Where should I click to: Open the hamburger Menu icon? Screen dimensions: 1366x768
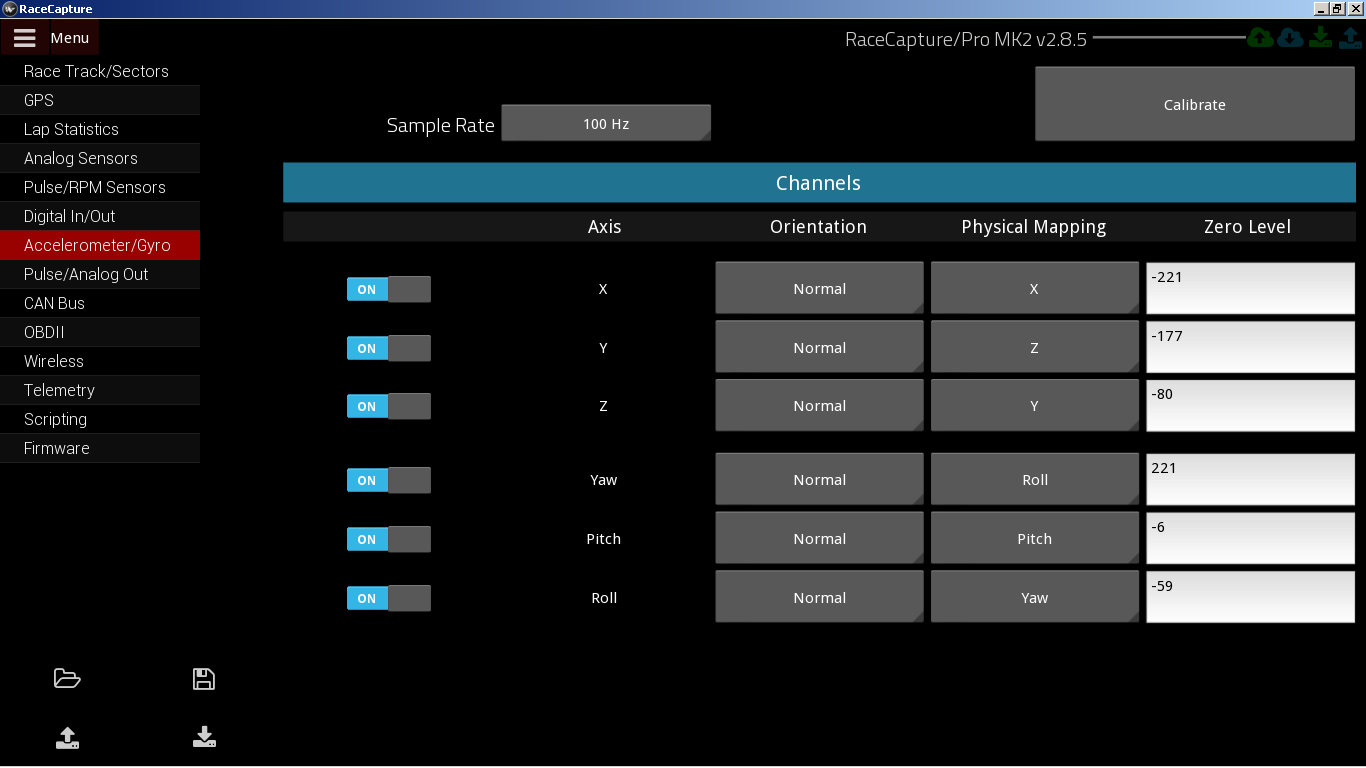(x=25, y=38)
